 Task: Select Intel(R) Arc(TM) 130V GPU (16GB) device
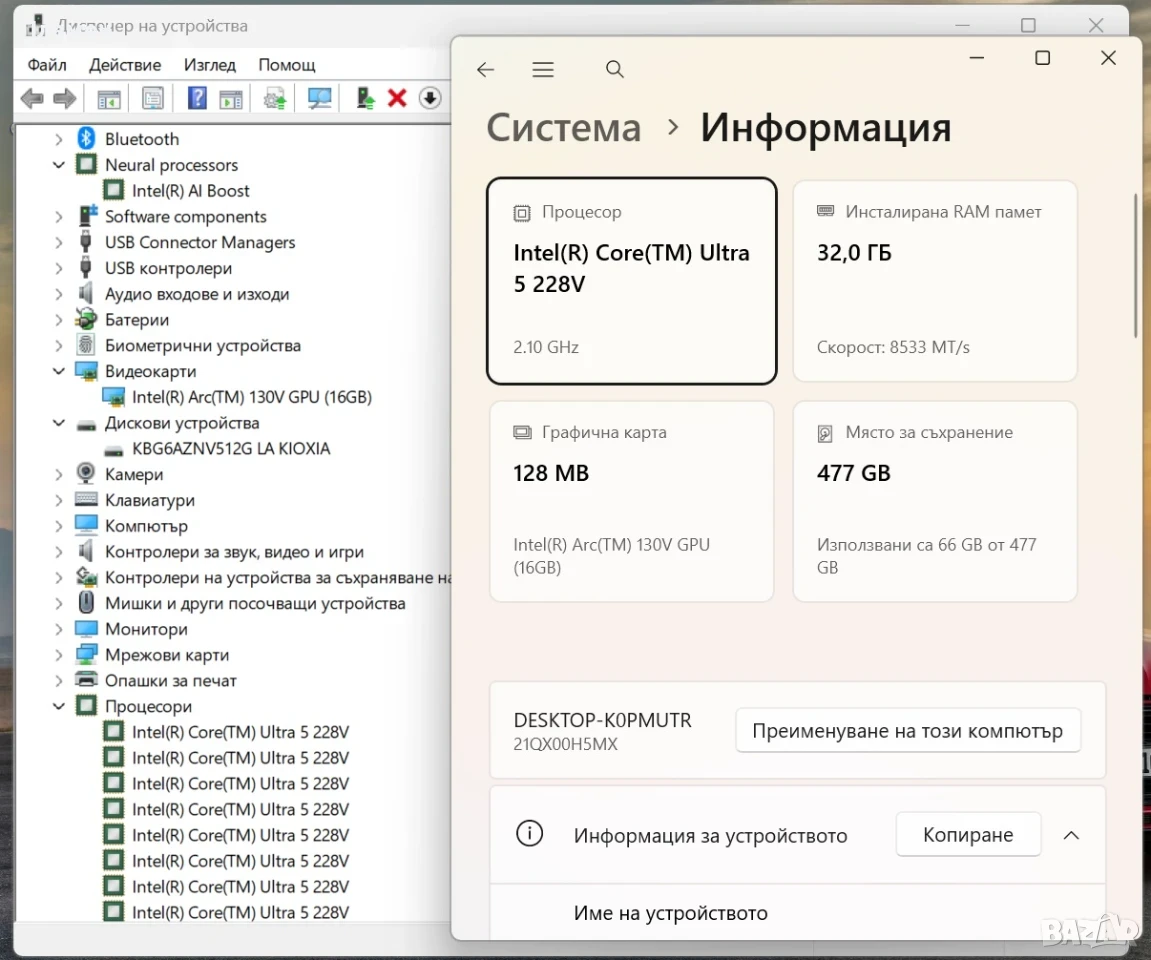point(252,397)
